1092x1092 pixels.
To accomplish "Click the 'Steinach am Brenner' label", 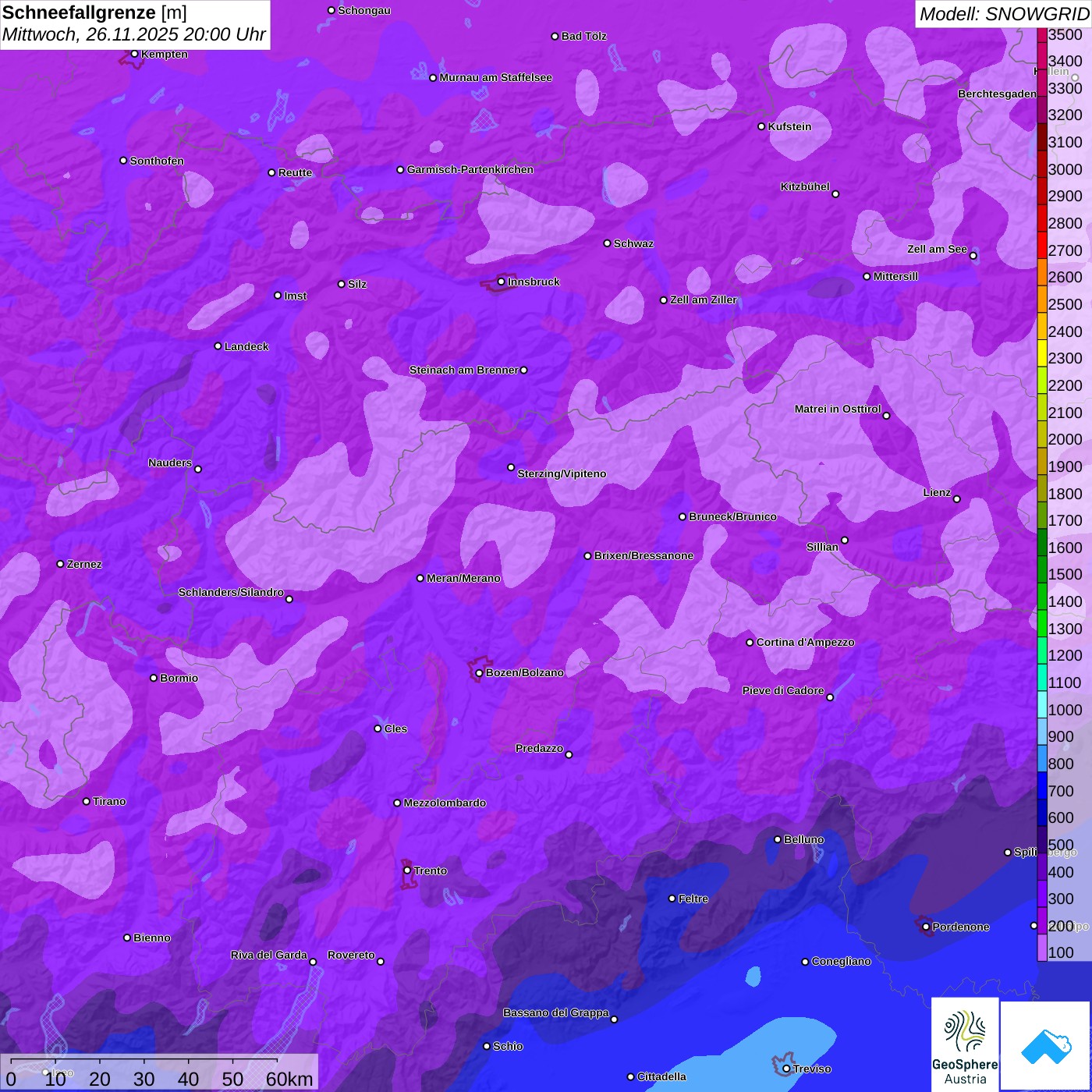I will [x=464, y=370].
